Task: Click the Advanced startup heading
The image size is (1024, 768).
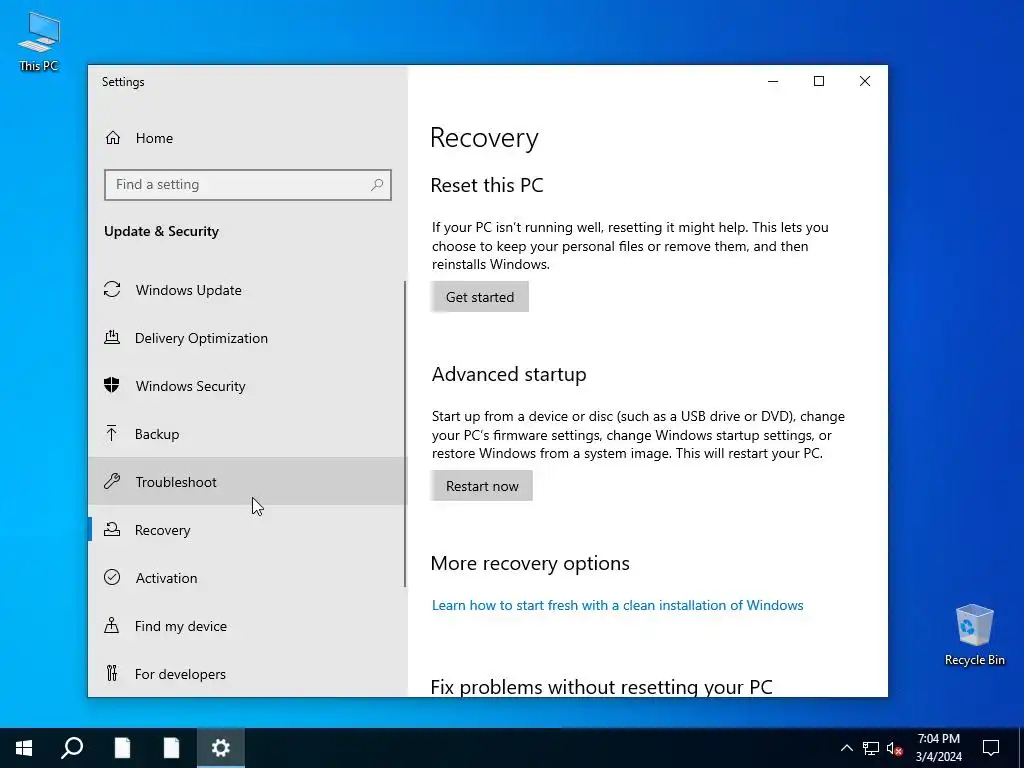Action: point(509,374)
